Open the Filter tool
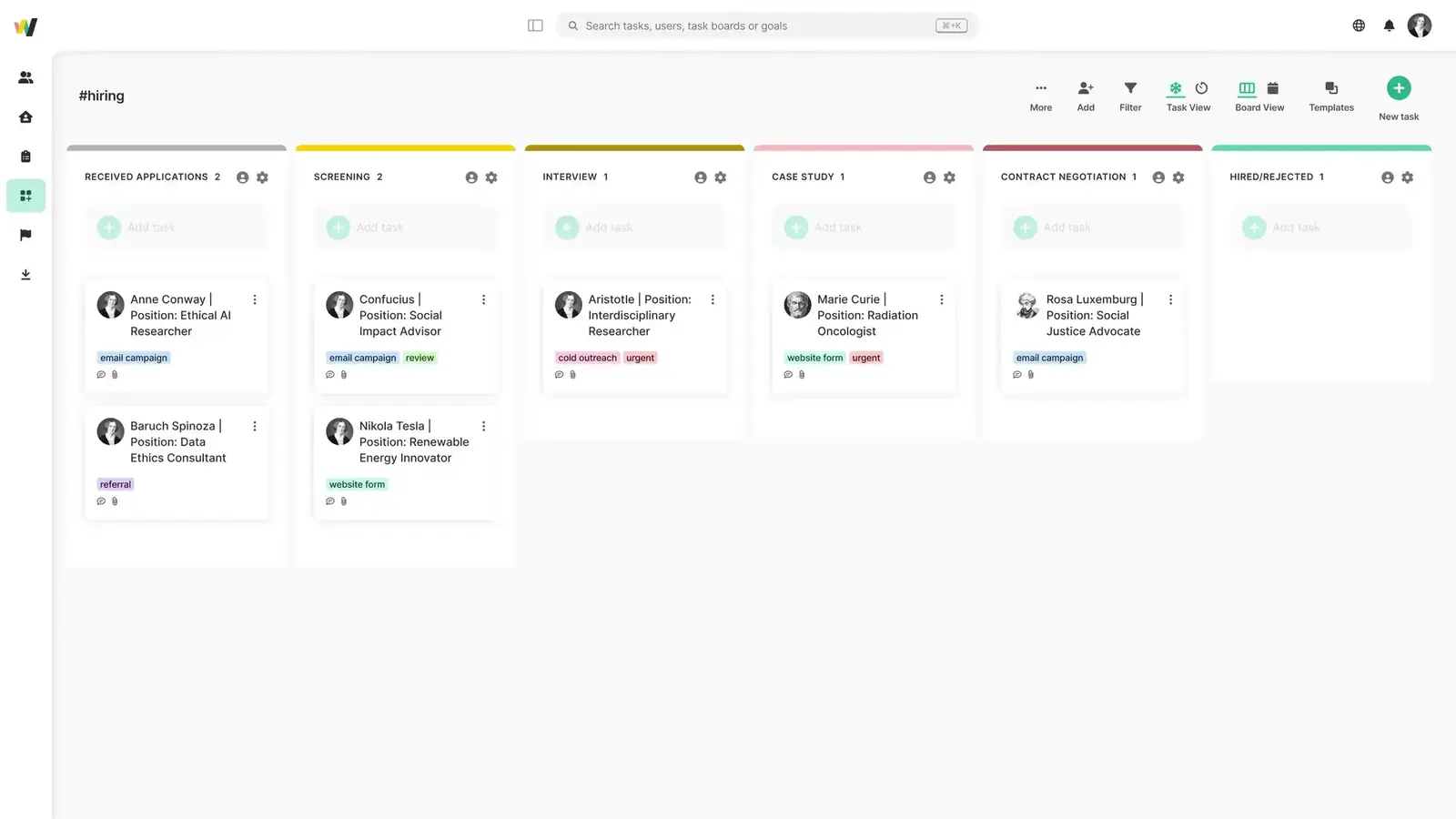 click(1130, 96)
